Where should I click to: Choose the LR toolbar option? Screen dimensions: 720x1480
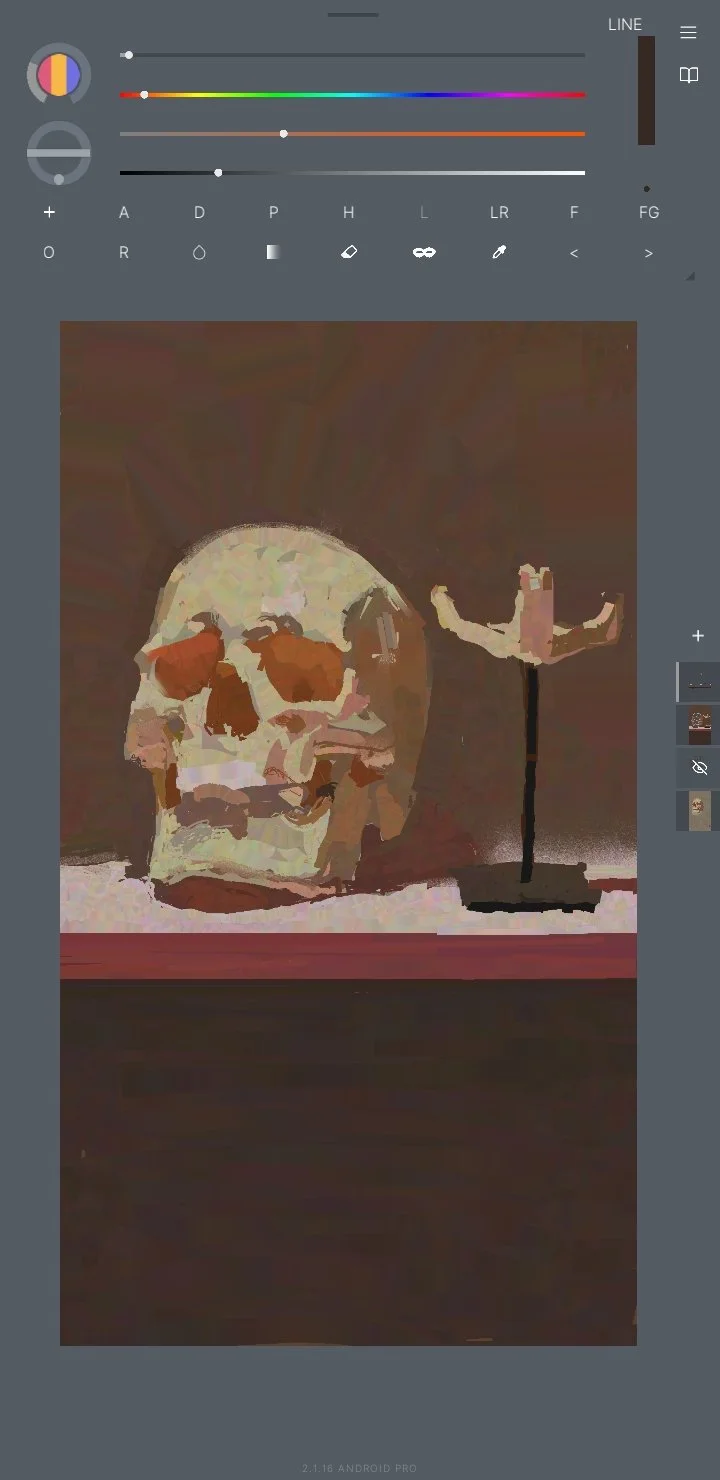point(499,212)
